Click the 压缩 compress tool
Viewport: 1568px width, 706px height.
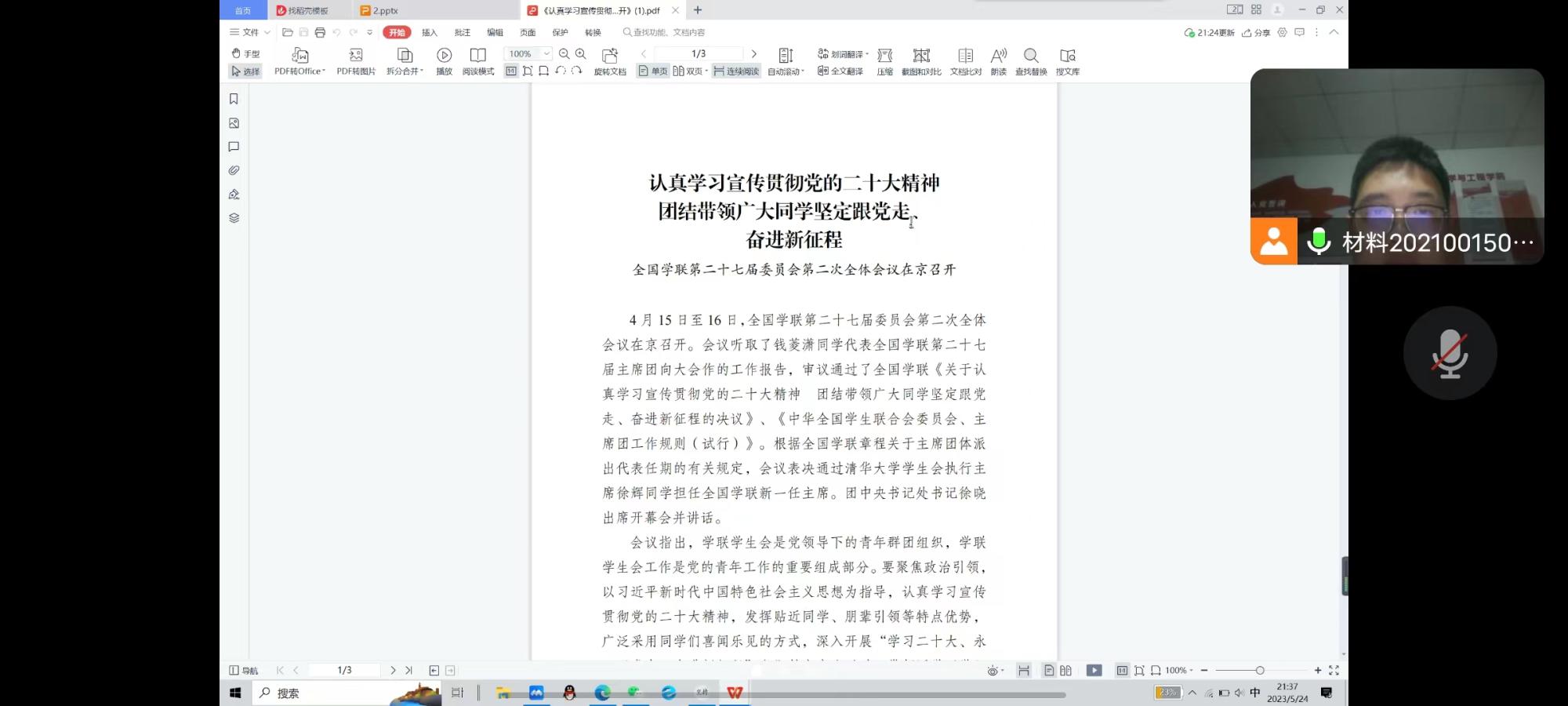pos(884,55)
